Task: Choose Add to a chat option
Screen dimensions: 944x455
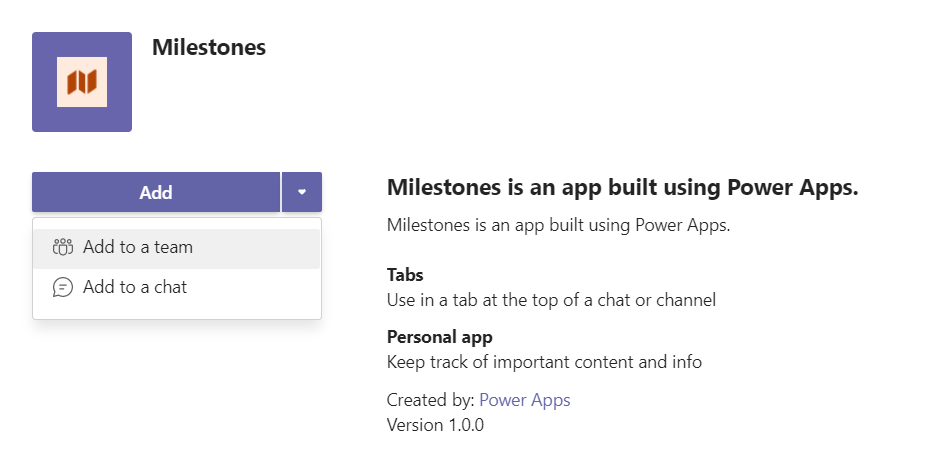Action: [135, 287]
